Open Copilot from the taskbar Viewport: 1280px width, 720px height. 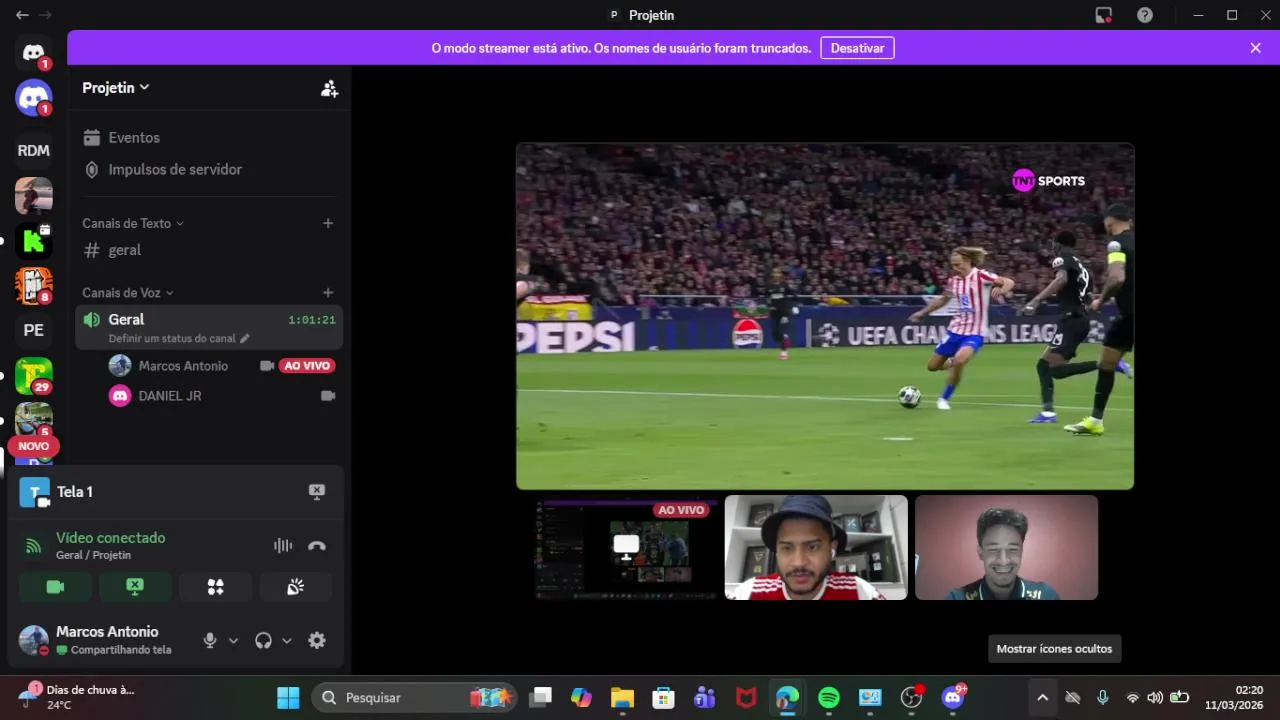pyautogui.click(x=581, y=698)
